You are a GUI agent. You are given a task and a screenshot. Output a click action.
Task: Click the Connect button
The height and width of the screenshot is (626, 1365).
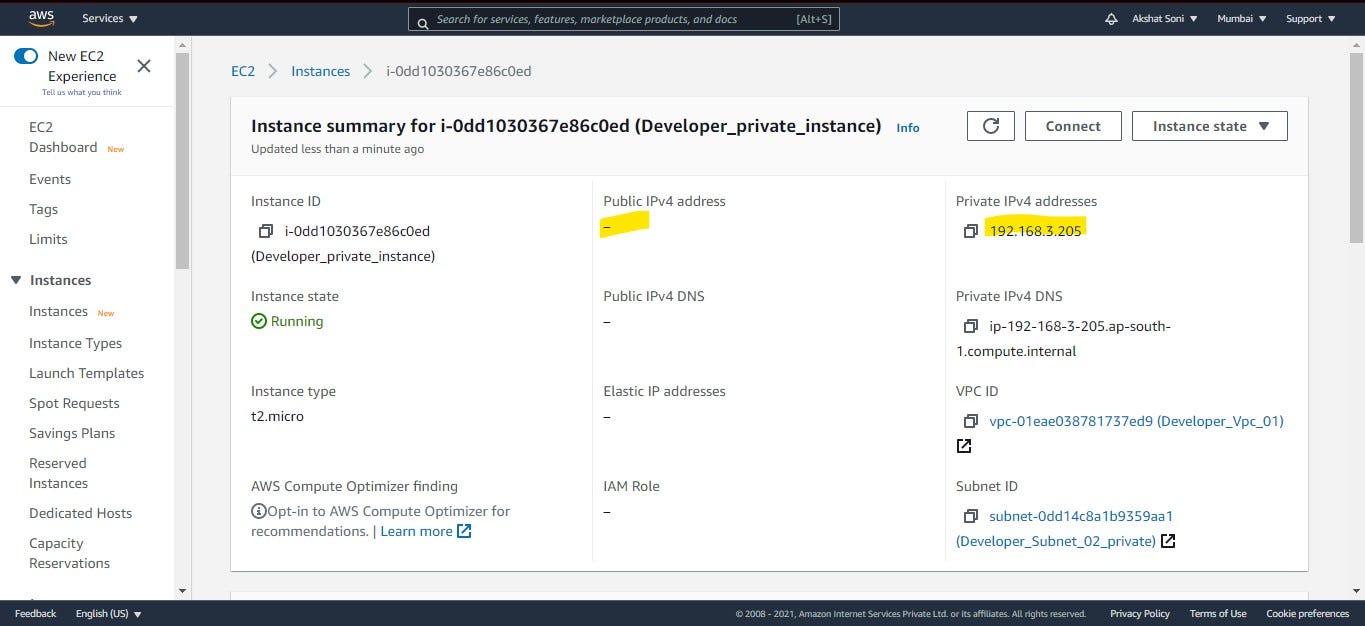click(x=1073, y=126)
